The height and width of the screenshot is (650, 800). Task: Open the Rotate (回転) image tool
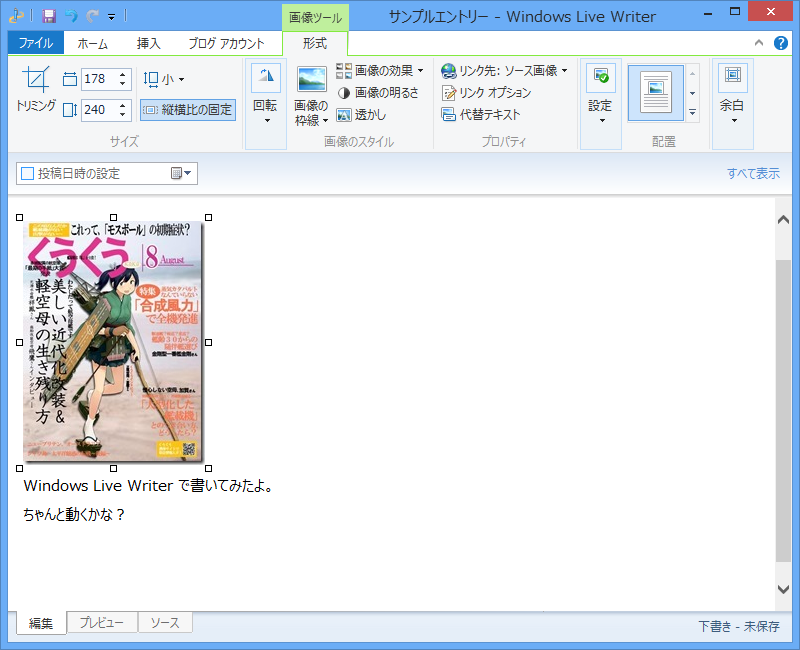click(x=265, y=95)
